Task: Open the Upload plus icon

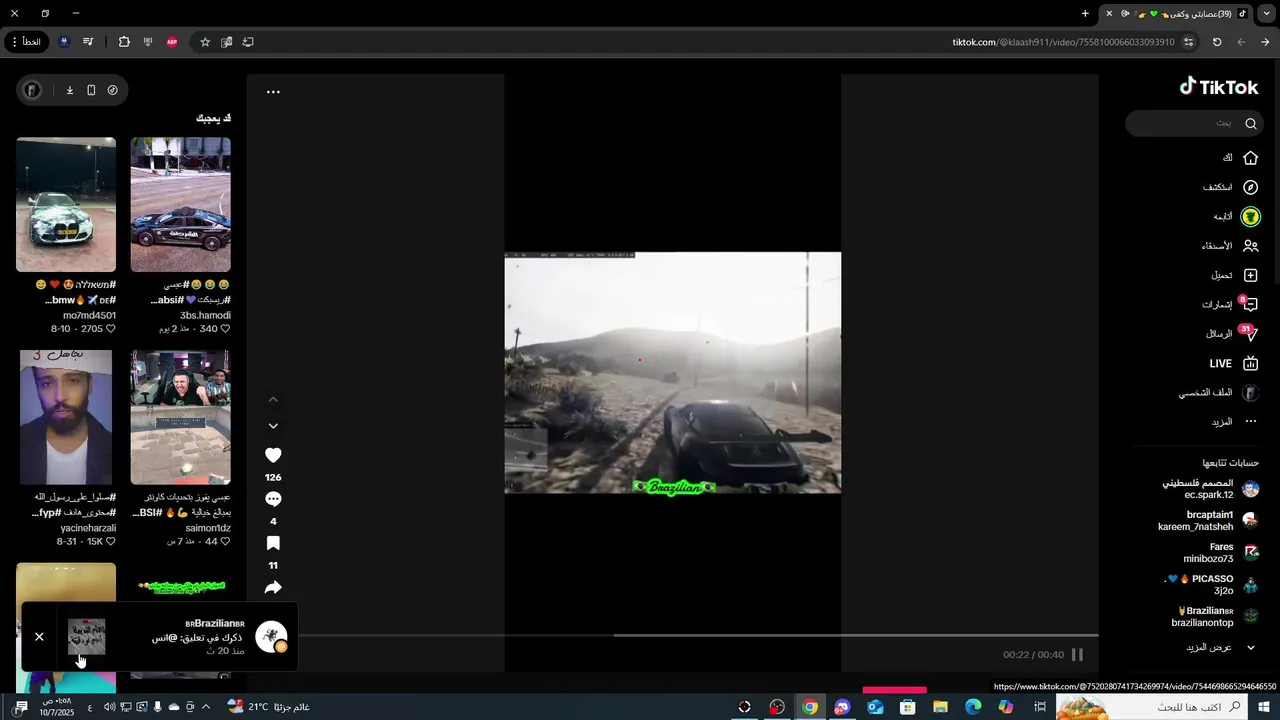Action: click(x=1250, y=275)
